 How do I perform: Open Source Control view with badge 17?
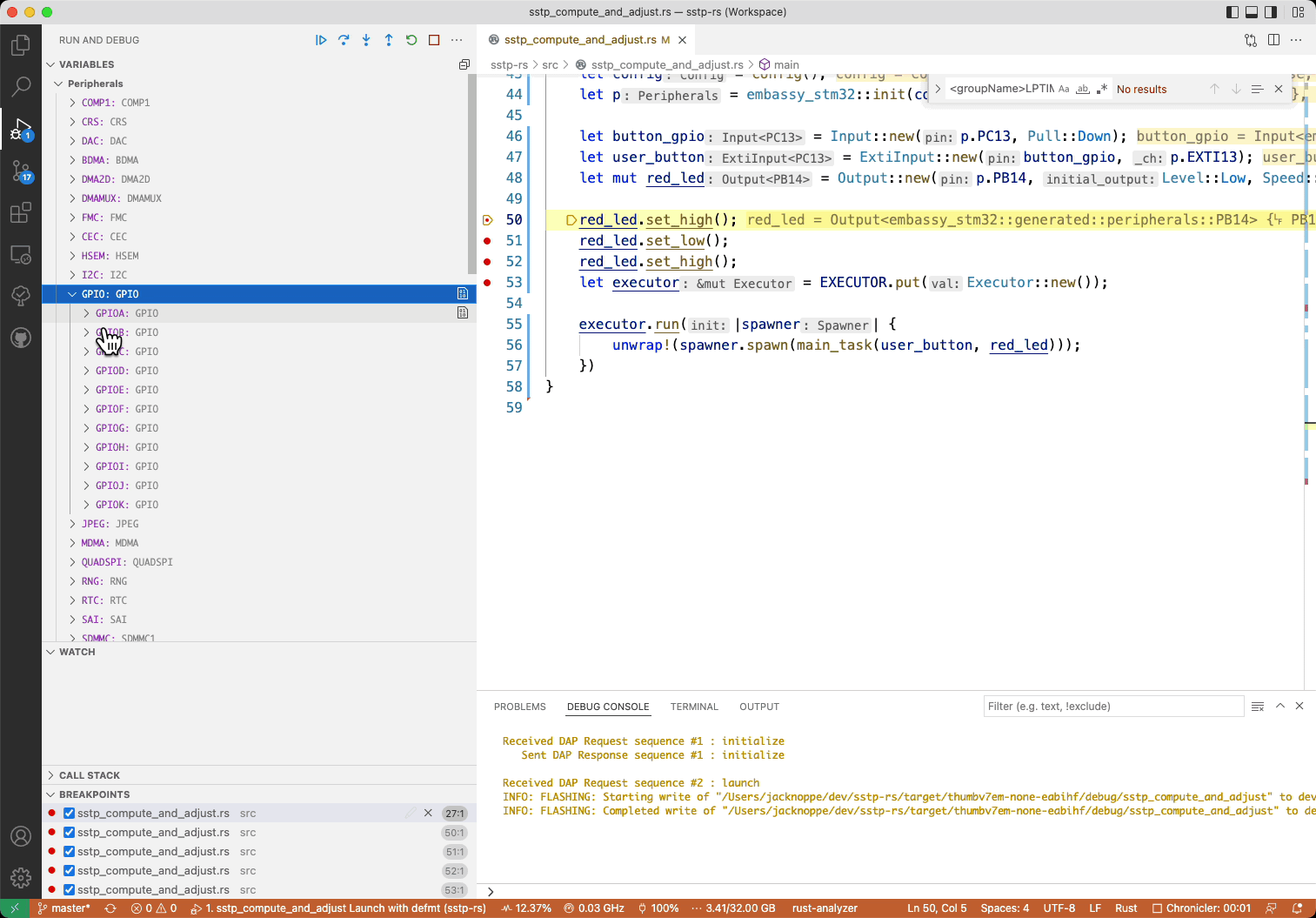21,171
